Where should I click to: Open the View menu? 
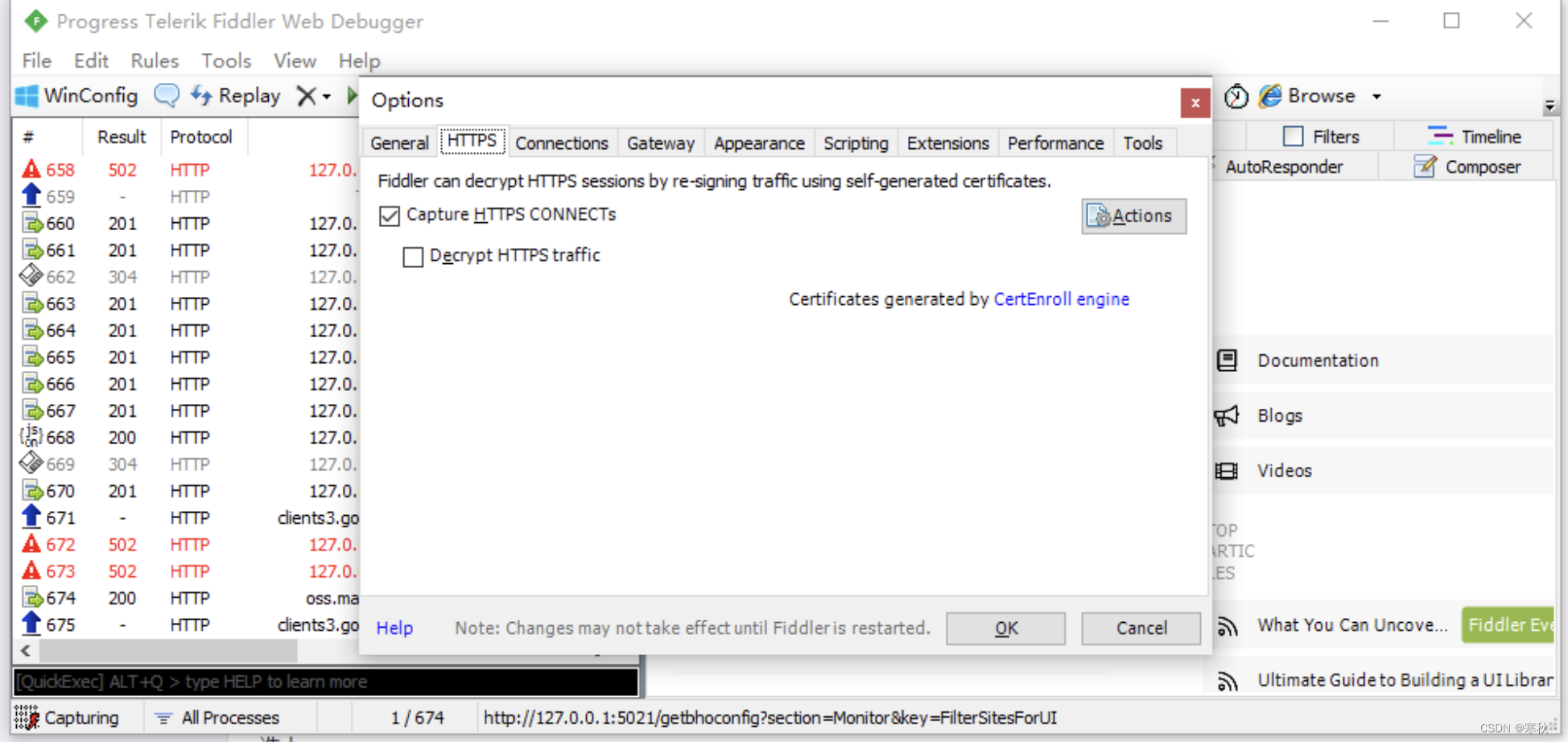pos(295,60)
